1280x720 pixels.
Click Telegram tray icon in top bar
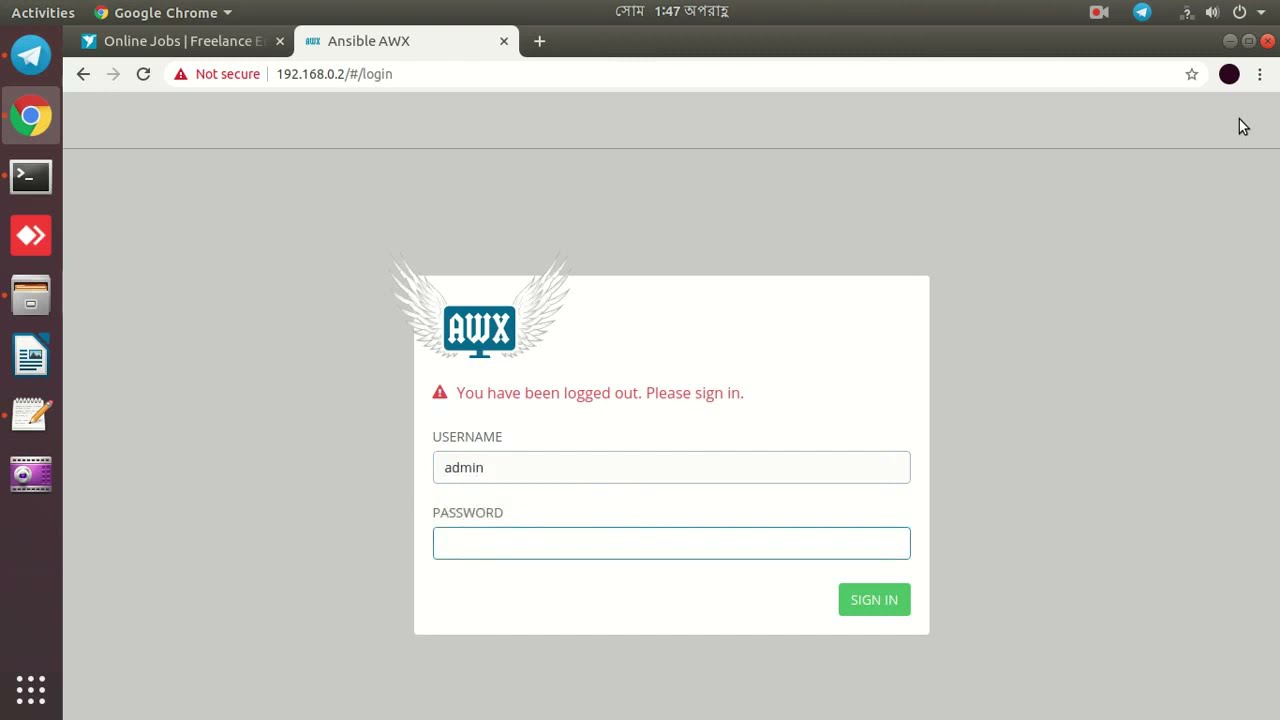pos(1142,12)
